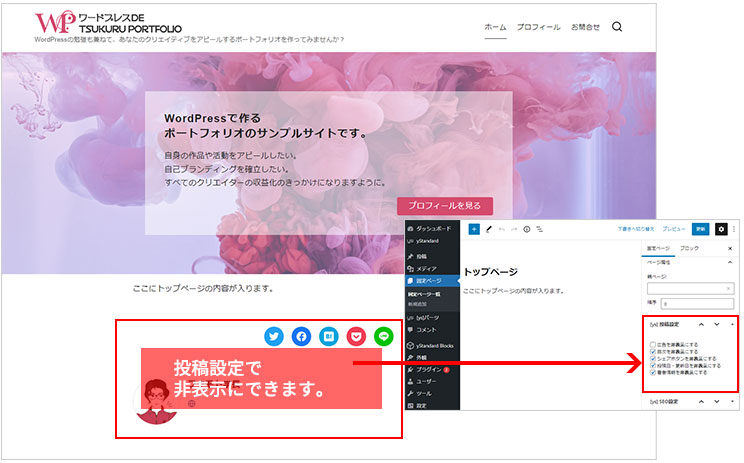Switch to ブロック settings tab
Screen dimensions: 744x463
[689, 249]
